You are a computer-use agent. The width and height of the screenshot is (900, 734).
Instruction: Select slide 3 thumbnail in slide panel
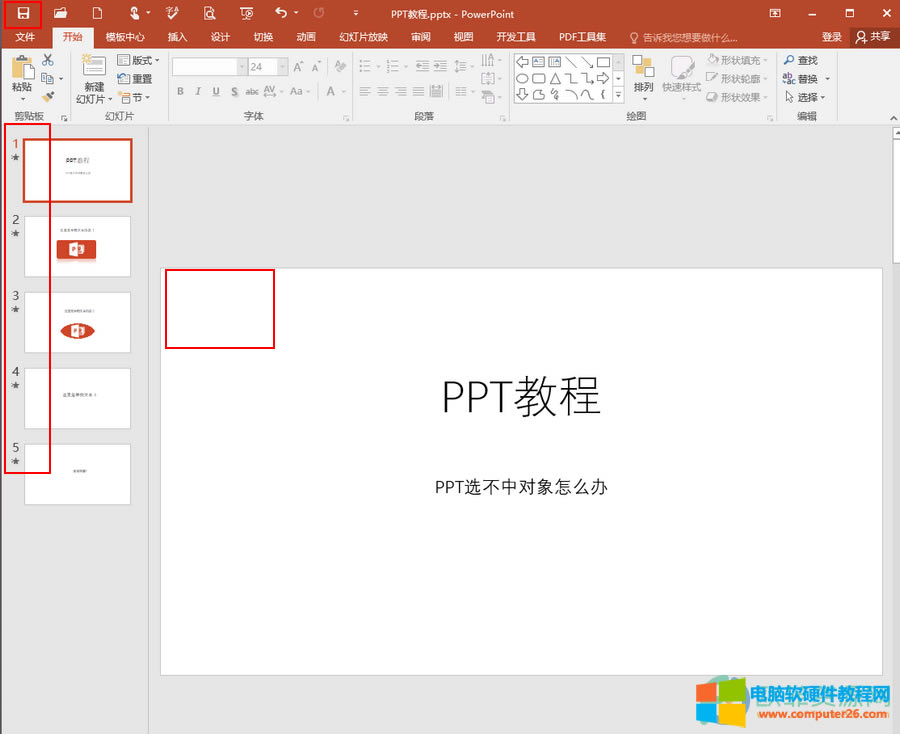[78, 322]
